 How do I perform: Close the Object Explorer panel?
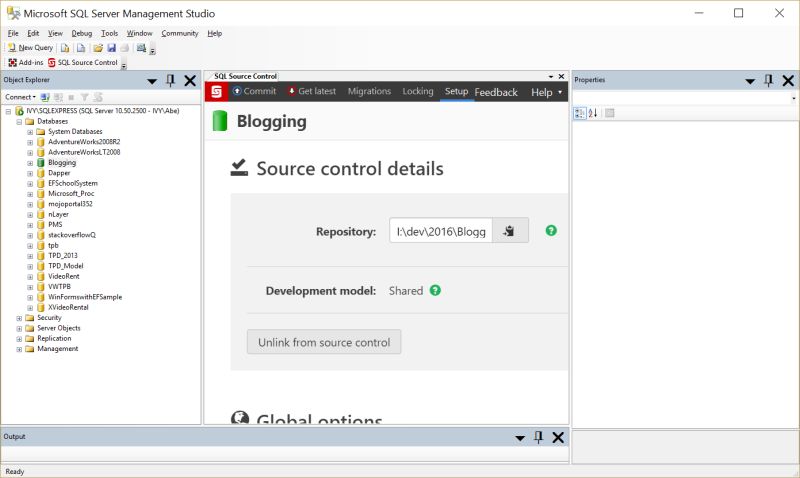pos(190,81)
